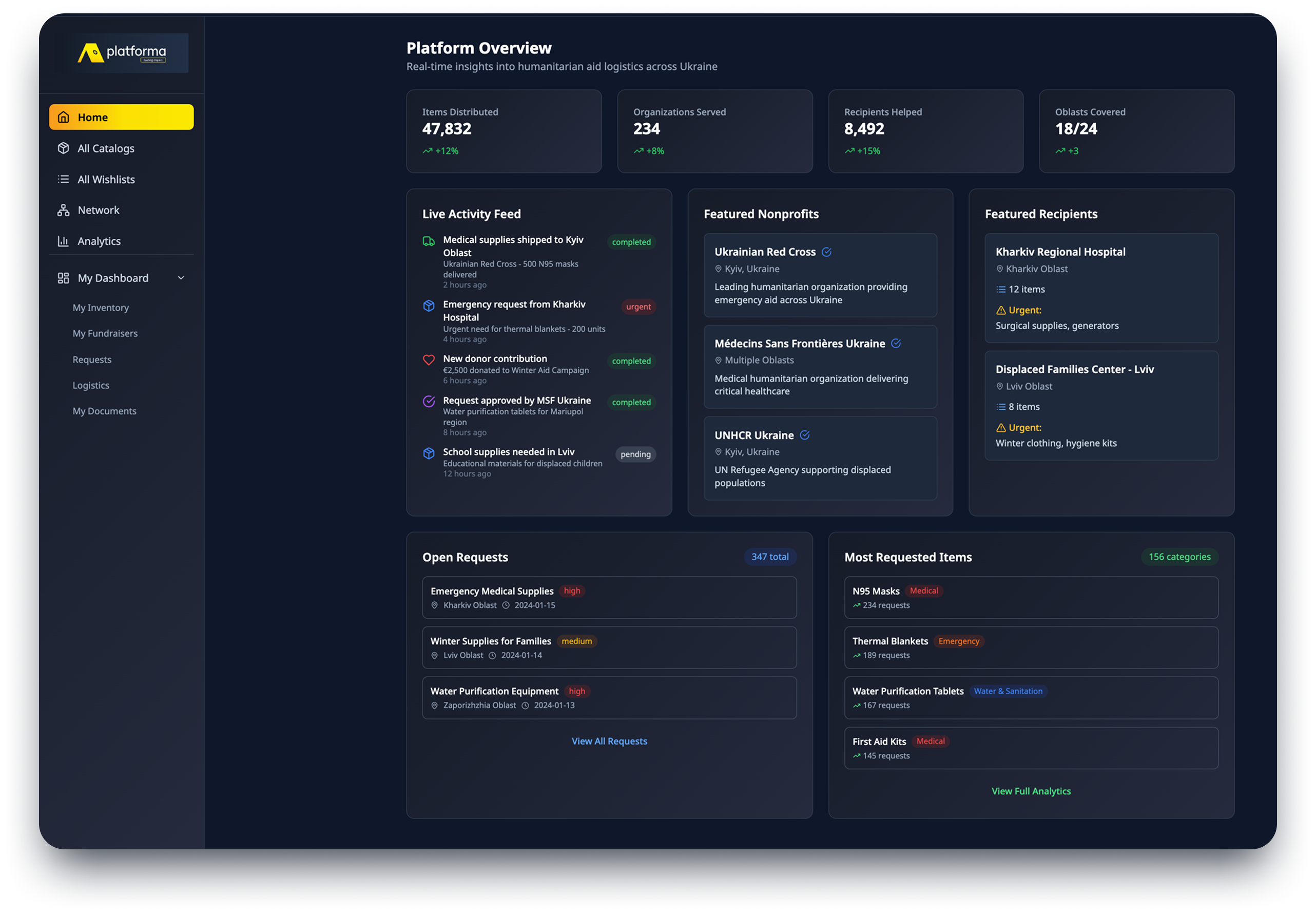Collapse the My Dashboard chevron
Image resolution: width=1316 pixels, height=914 pixels.
point(181,278)
